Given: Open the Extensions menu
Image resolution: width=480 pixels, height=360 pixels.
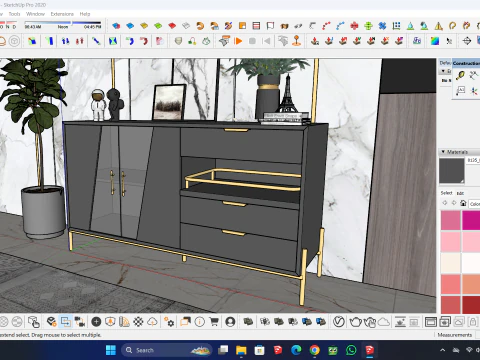Looking at the screenshot, I should (x=62, y=14).
